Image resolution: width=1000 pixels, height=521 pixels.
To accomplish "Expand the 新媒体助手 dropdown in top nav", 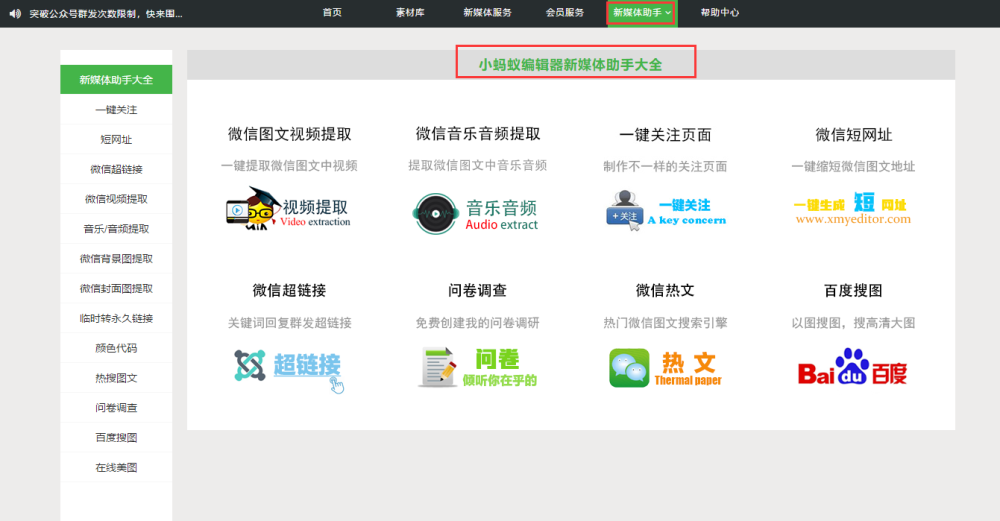I will (x=642, y=13).
